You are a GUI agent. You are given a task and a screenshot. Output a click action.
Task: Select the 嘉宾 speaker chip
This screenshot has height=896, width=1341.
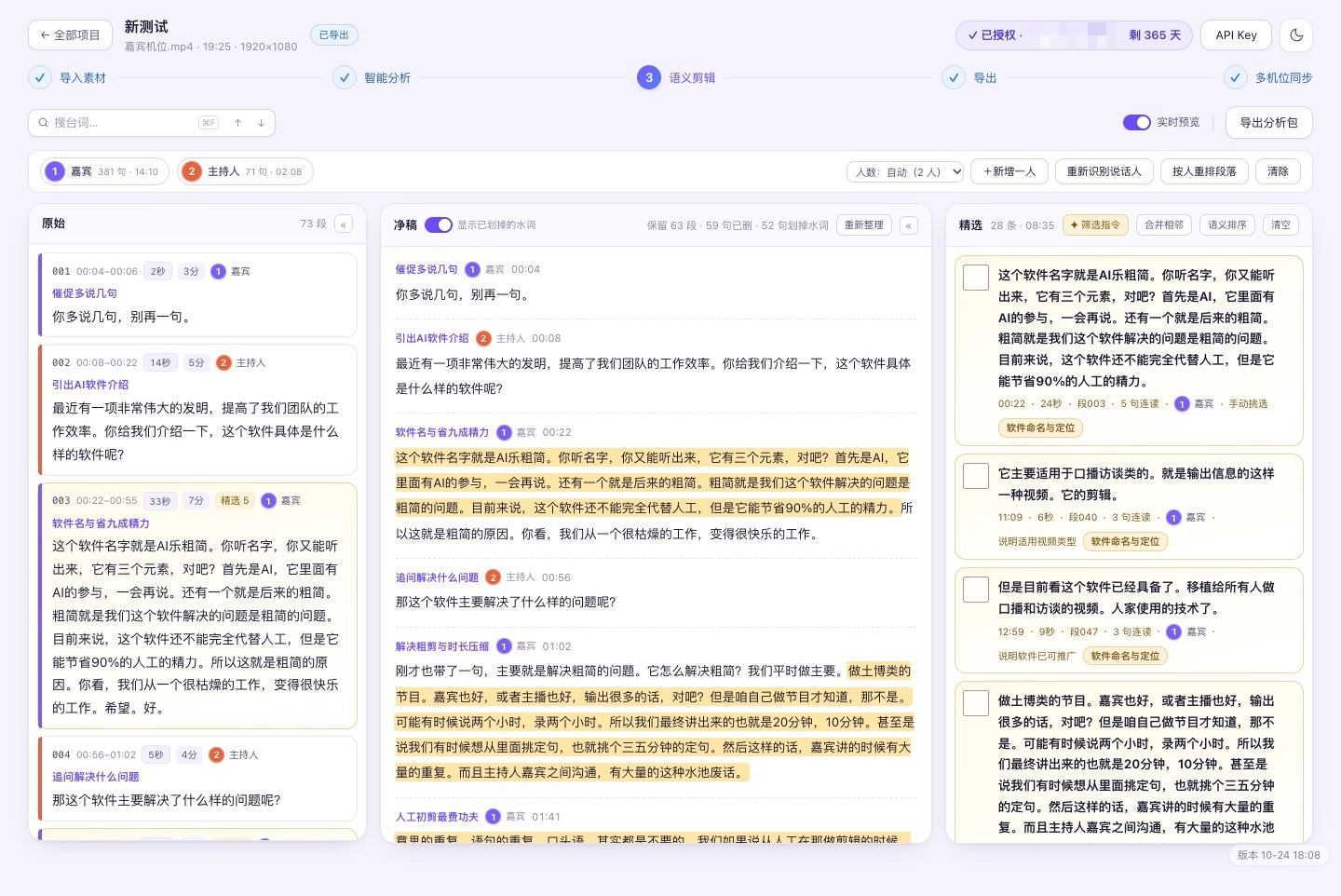pyautogui.click(x=104, y=171)
